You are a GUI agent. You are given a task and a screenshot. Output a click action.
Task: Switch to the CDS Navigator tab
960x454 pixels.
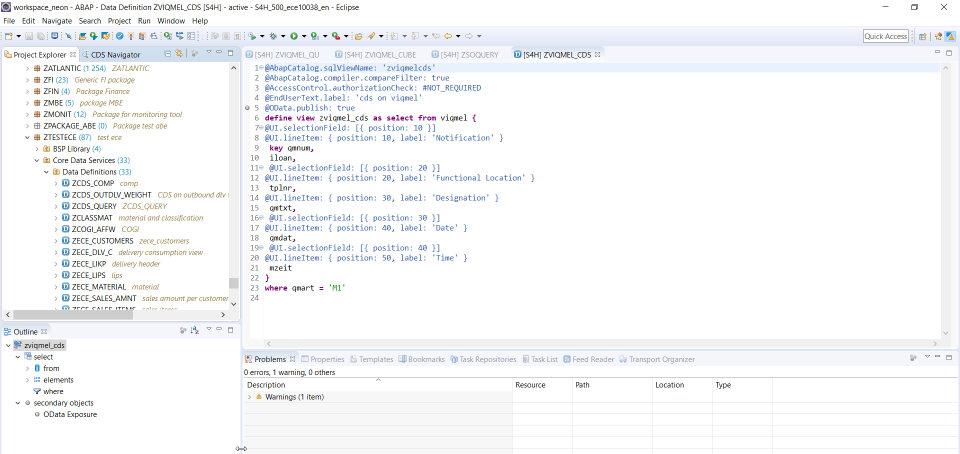pos(111,54)
